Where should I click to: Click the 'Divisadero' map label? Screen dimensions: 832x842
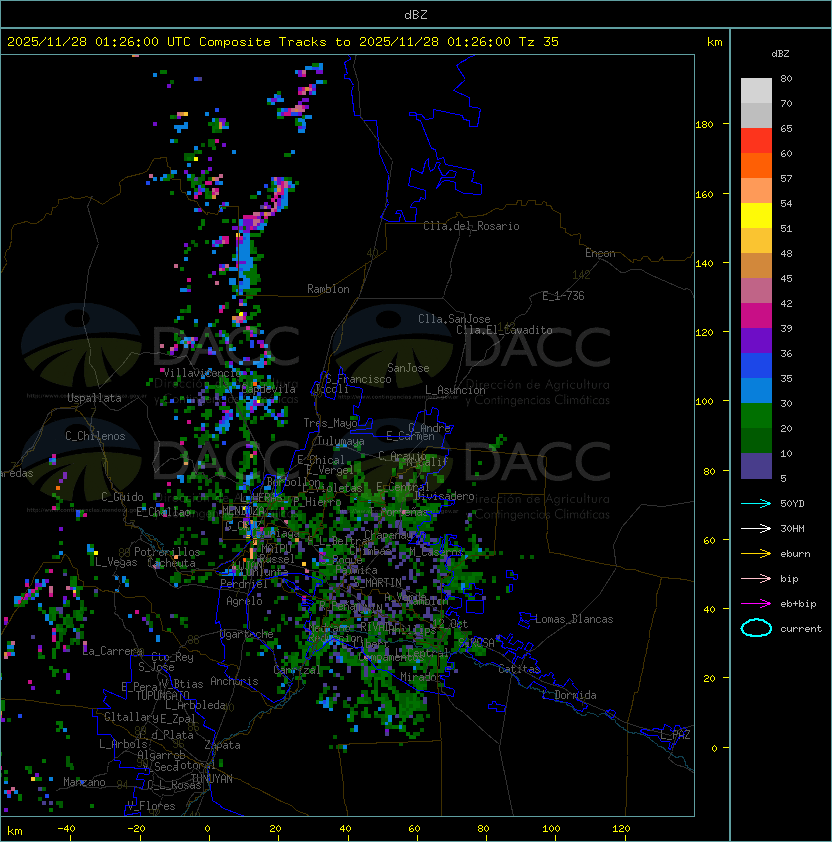[x=444, y=496]
